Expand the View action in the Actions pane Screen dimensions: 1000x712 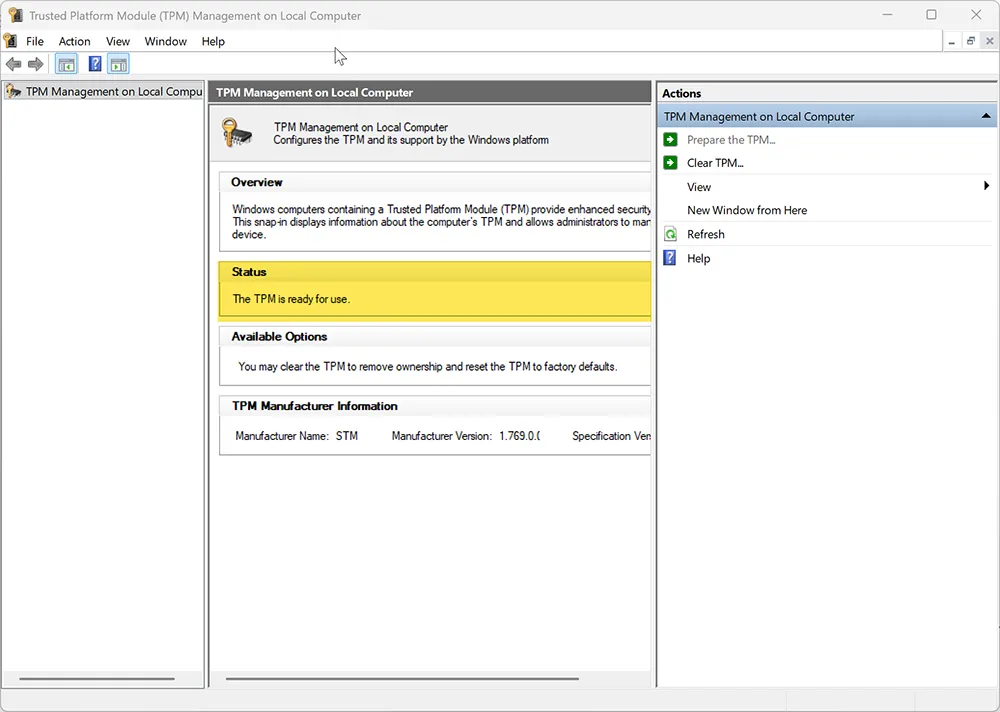[x=698, y=186]
